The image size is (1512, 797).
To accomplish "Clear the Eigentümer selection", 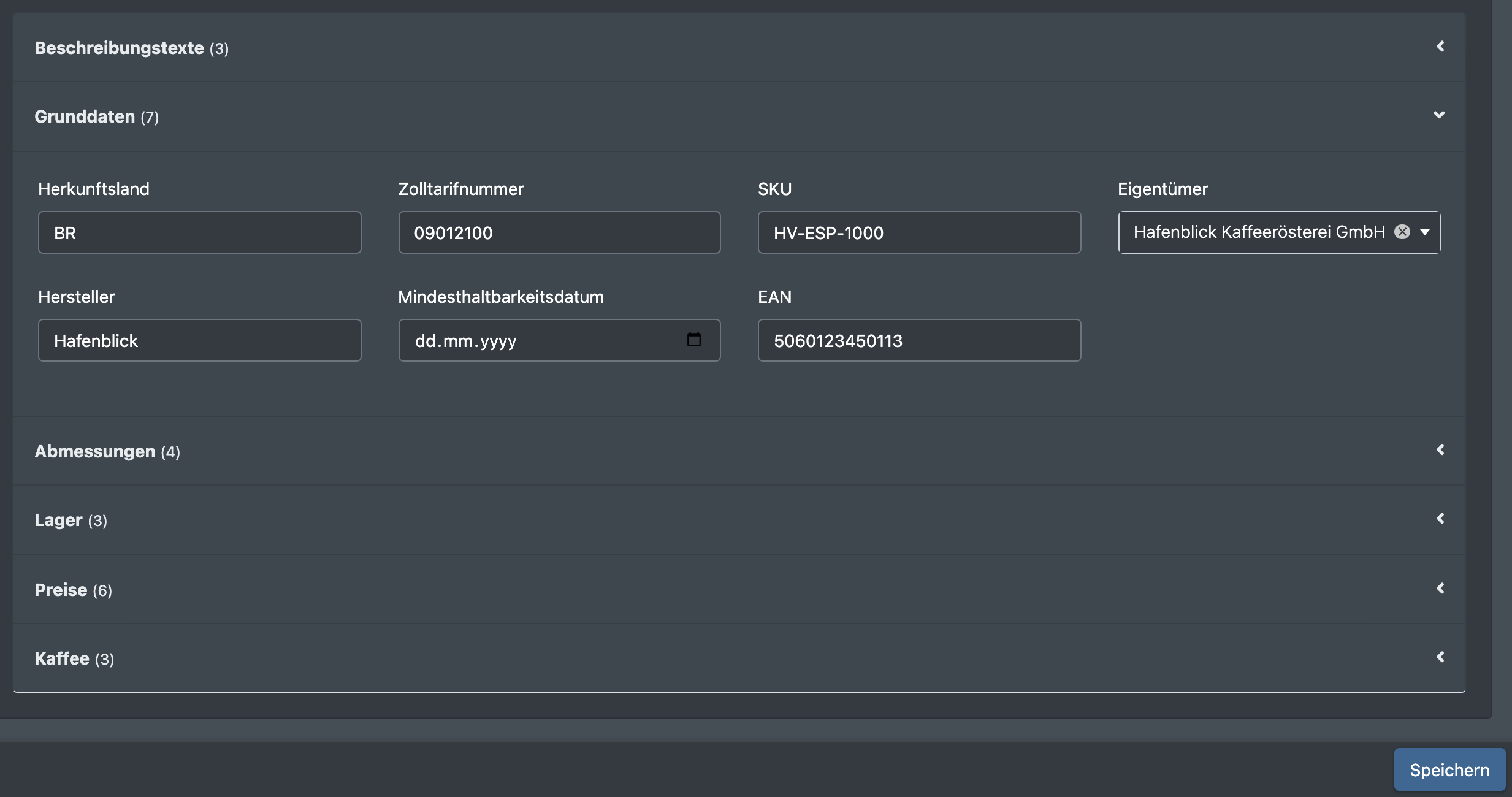I will point(1402,232).
